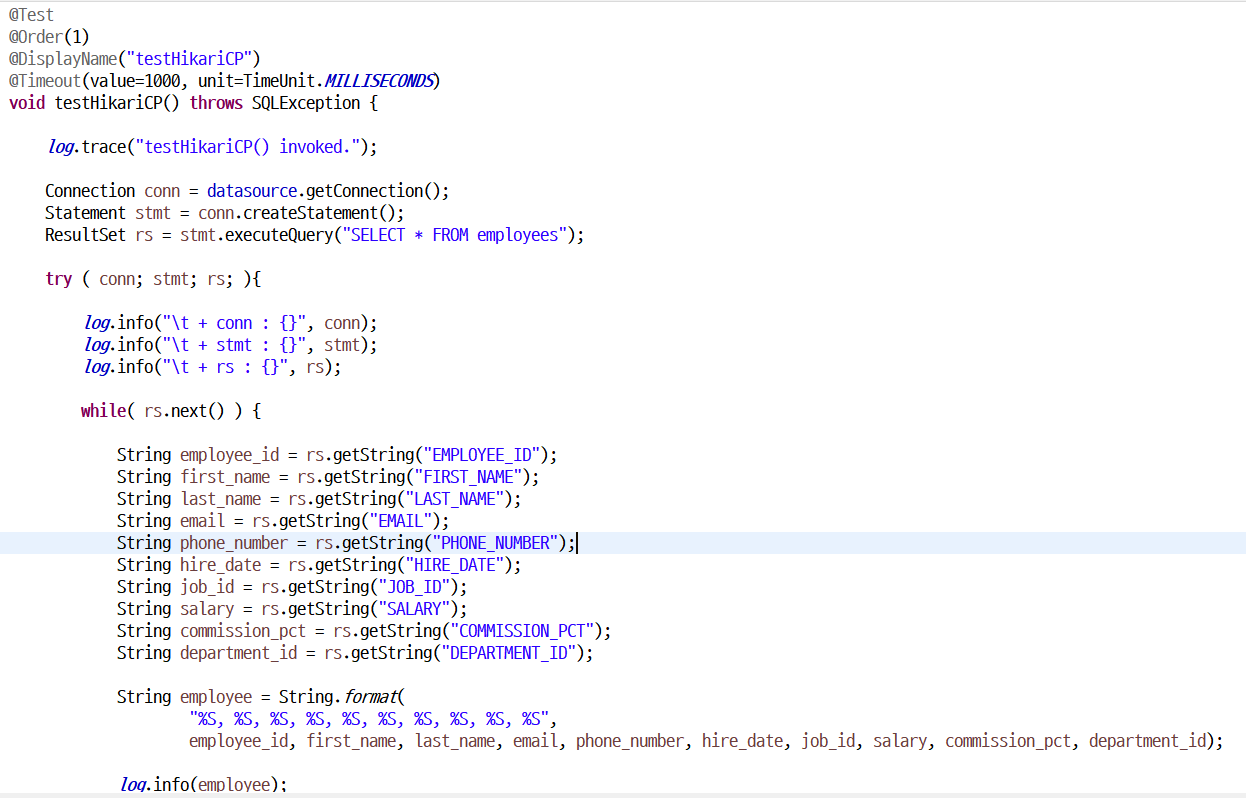Click the ResultSet type declaration
Screen dimensions: 1246x798
pyautogui.click(x=86, y=235)
